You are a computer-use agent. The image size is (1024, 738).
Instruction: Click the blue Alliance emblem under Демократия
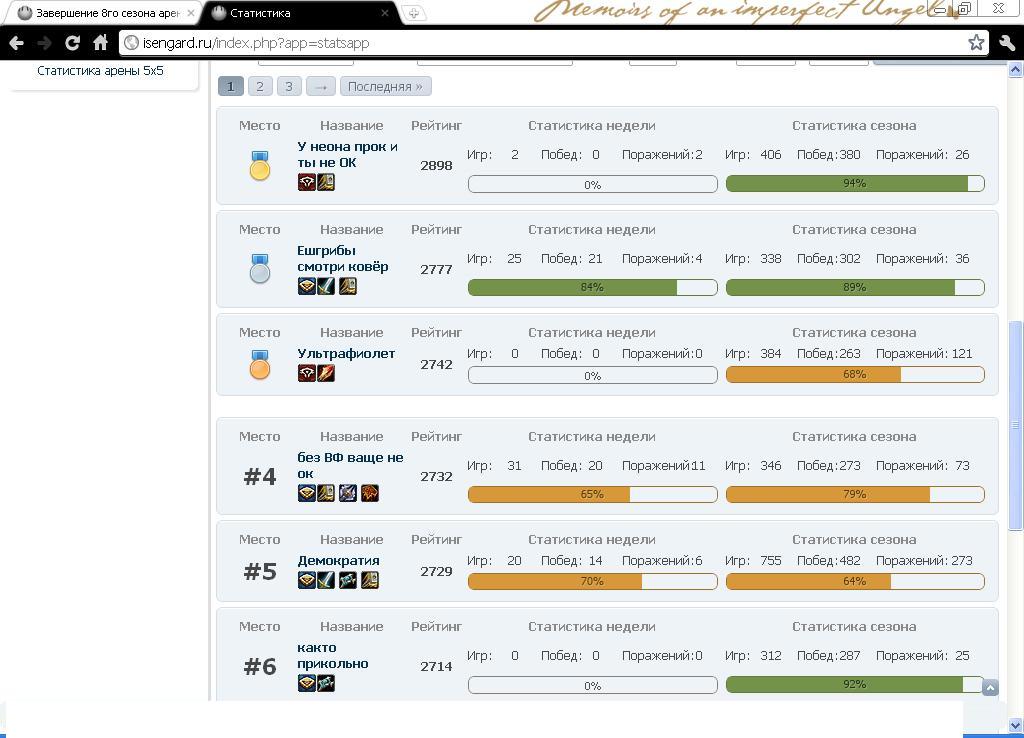[x=307, y=579]
